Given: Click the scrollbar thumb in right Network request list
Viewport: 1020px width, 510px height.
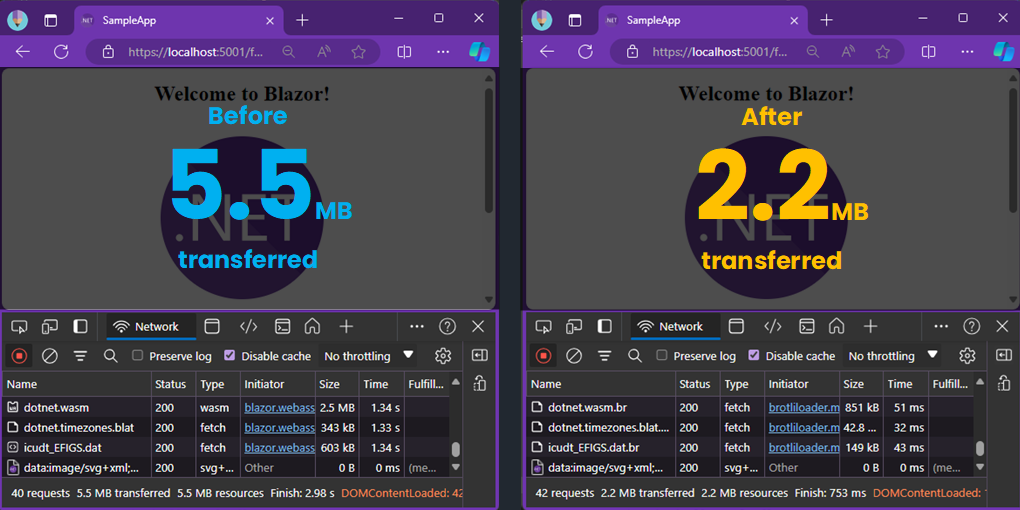Looking at the screenshot, I should 980,448.
